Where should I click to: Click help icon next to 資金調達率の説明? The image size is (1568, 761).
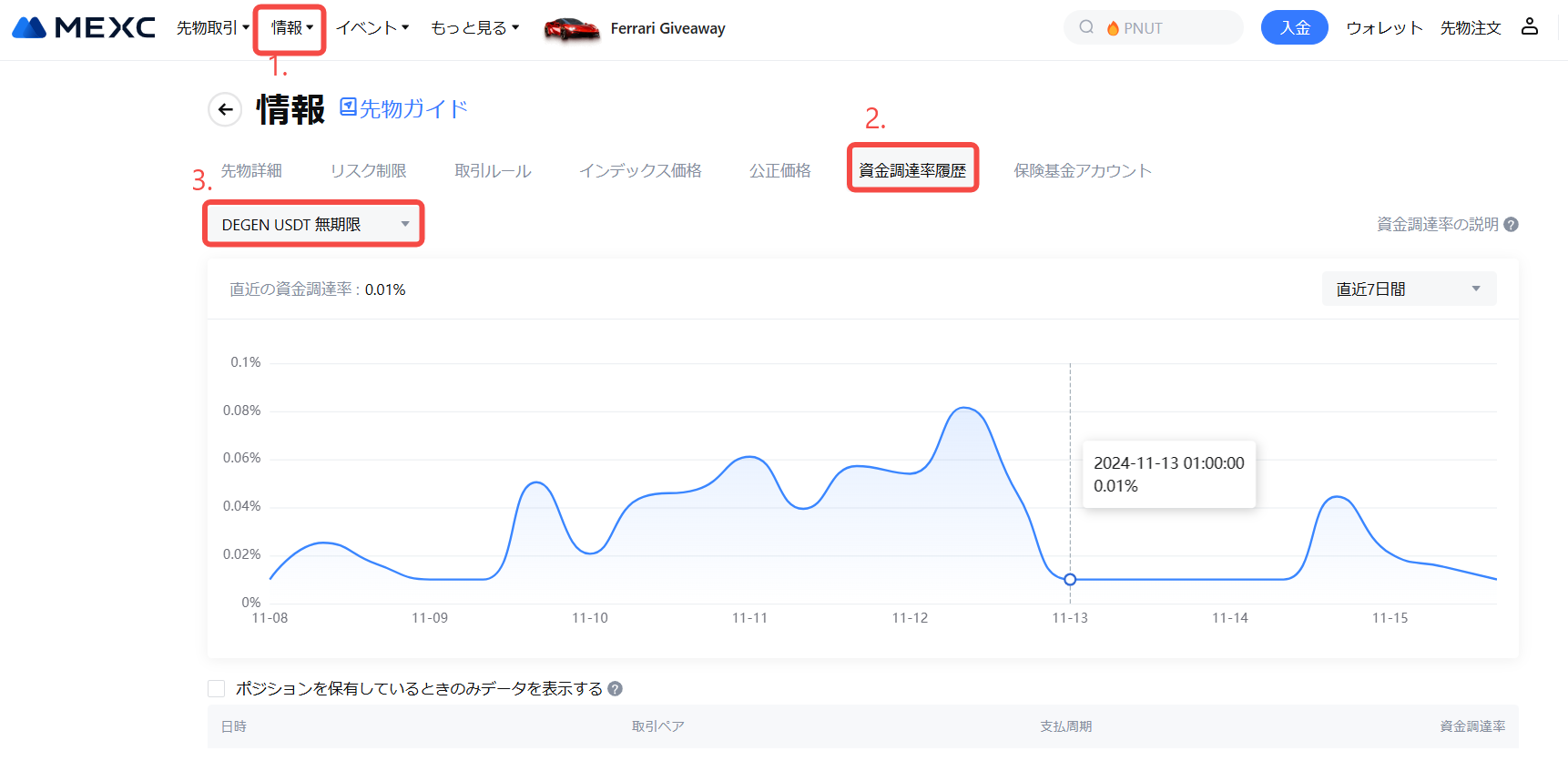[1511, 225]
